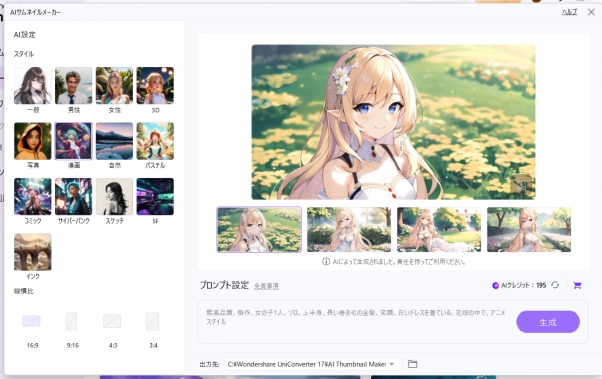The image size is (602, 379).
Task: Close the AIサムネイルメーカー window
Action: coord(591,12)
